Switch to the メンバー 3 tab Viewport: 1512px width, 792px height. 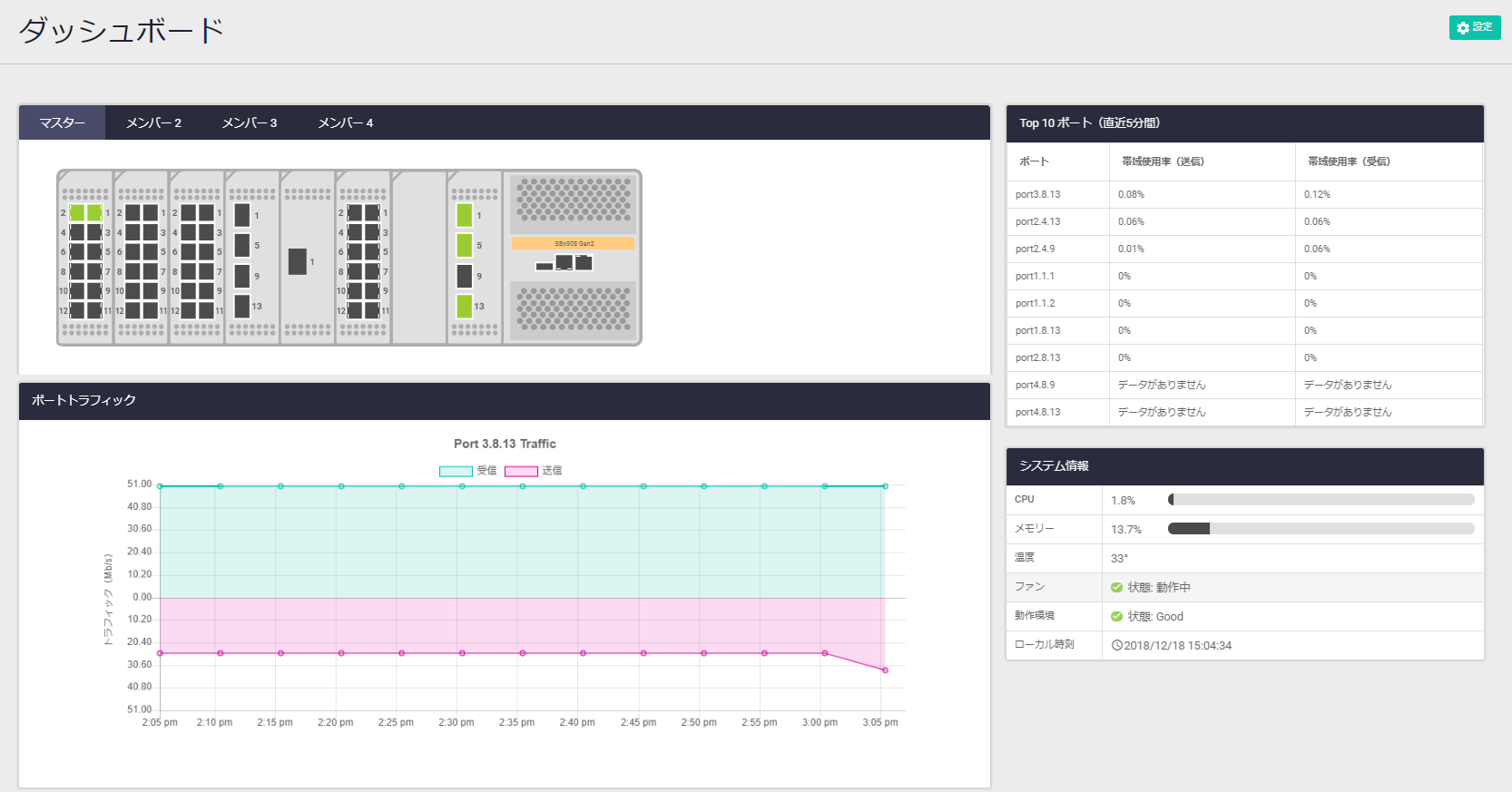pyautogui.click(x=250, y=122)
